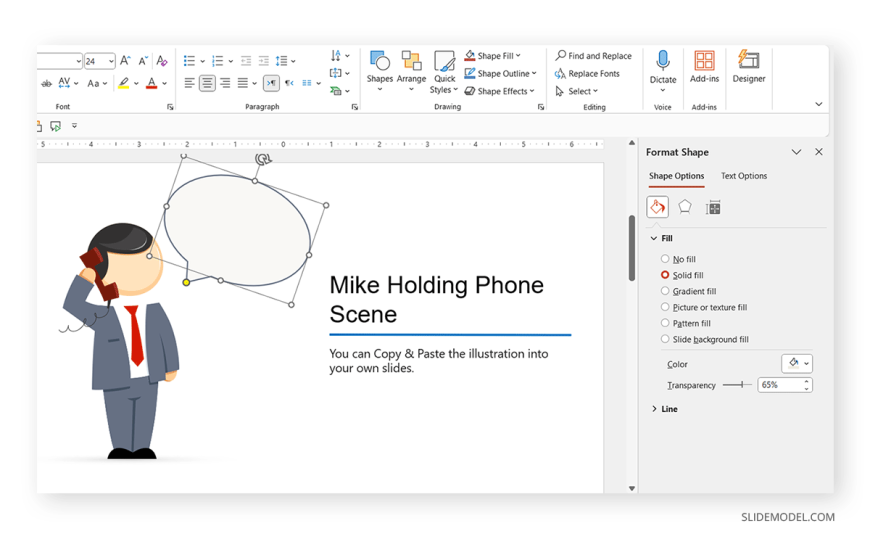Center the paragraph text
870x539 pixels.
click(207, 83)
